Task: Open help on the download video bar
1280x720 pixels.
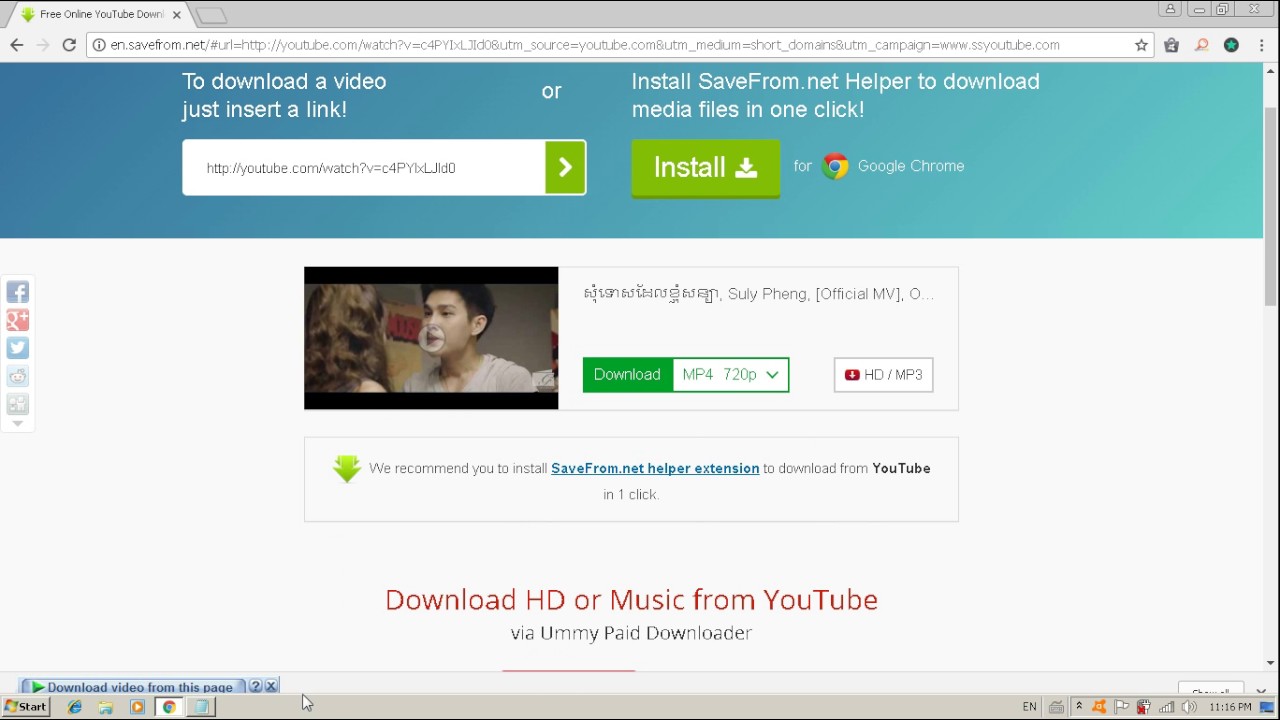Action: coord(255,686)
